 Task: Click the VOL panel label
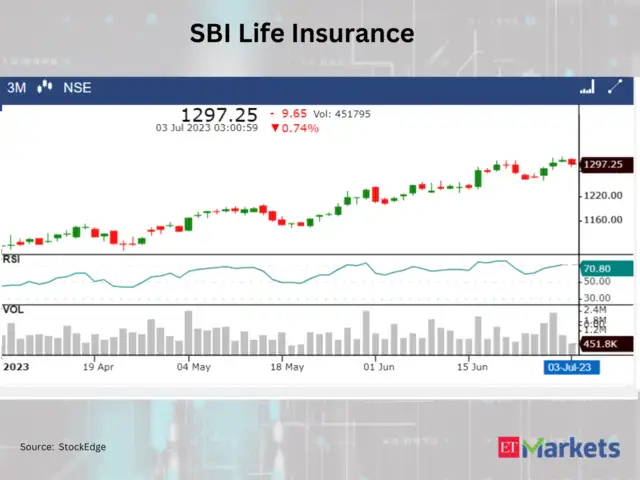pos(13,309)
